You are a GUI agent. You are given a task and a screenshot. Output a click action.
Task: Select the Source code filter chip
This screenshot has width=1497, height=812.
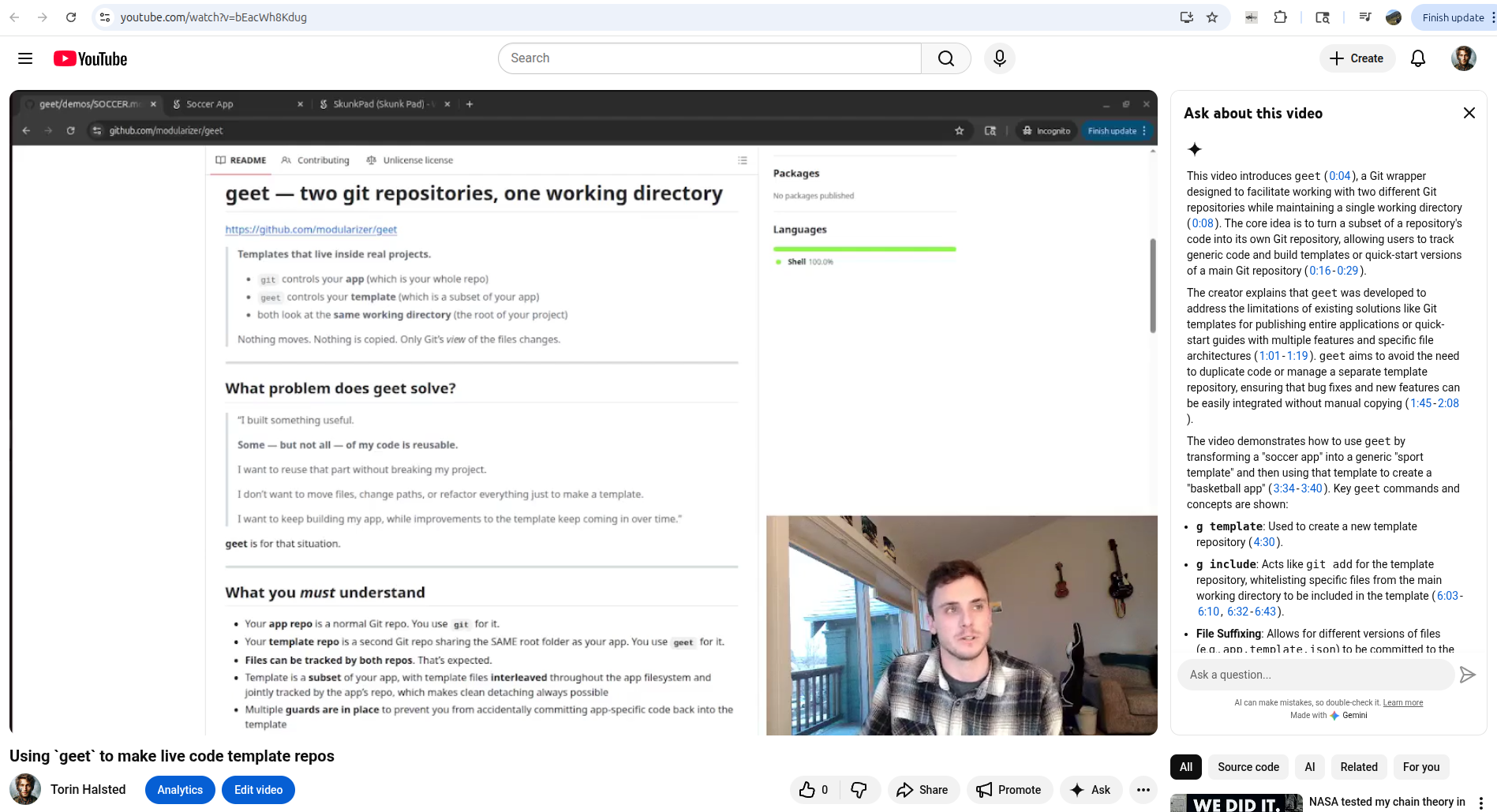coord(1248,767)
